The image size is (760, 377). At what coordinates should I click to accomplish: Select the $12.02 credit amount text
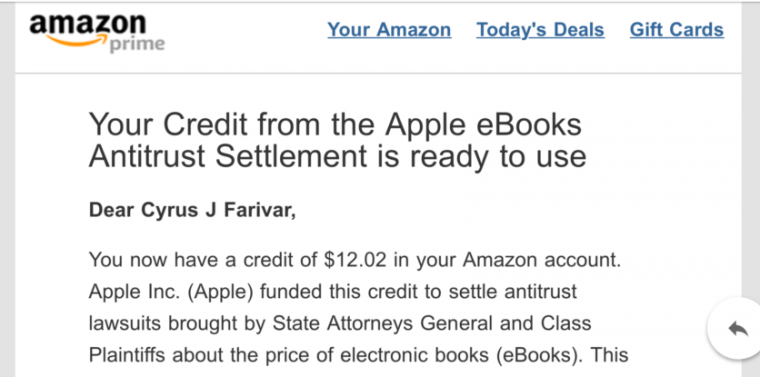[355, 260]
